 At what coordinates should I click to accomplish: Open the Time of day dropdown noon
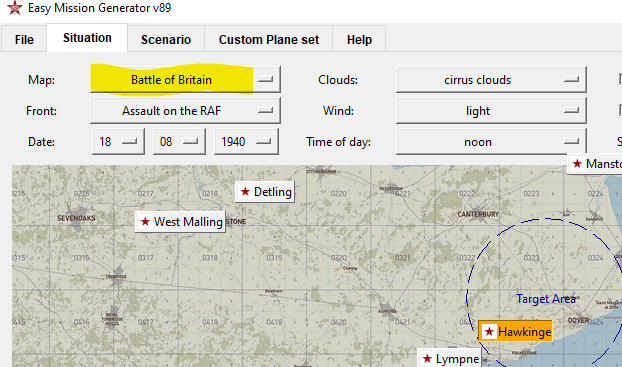point(491,142)
